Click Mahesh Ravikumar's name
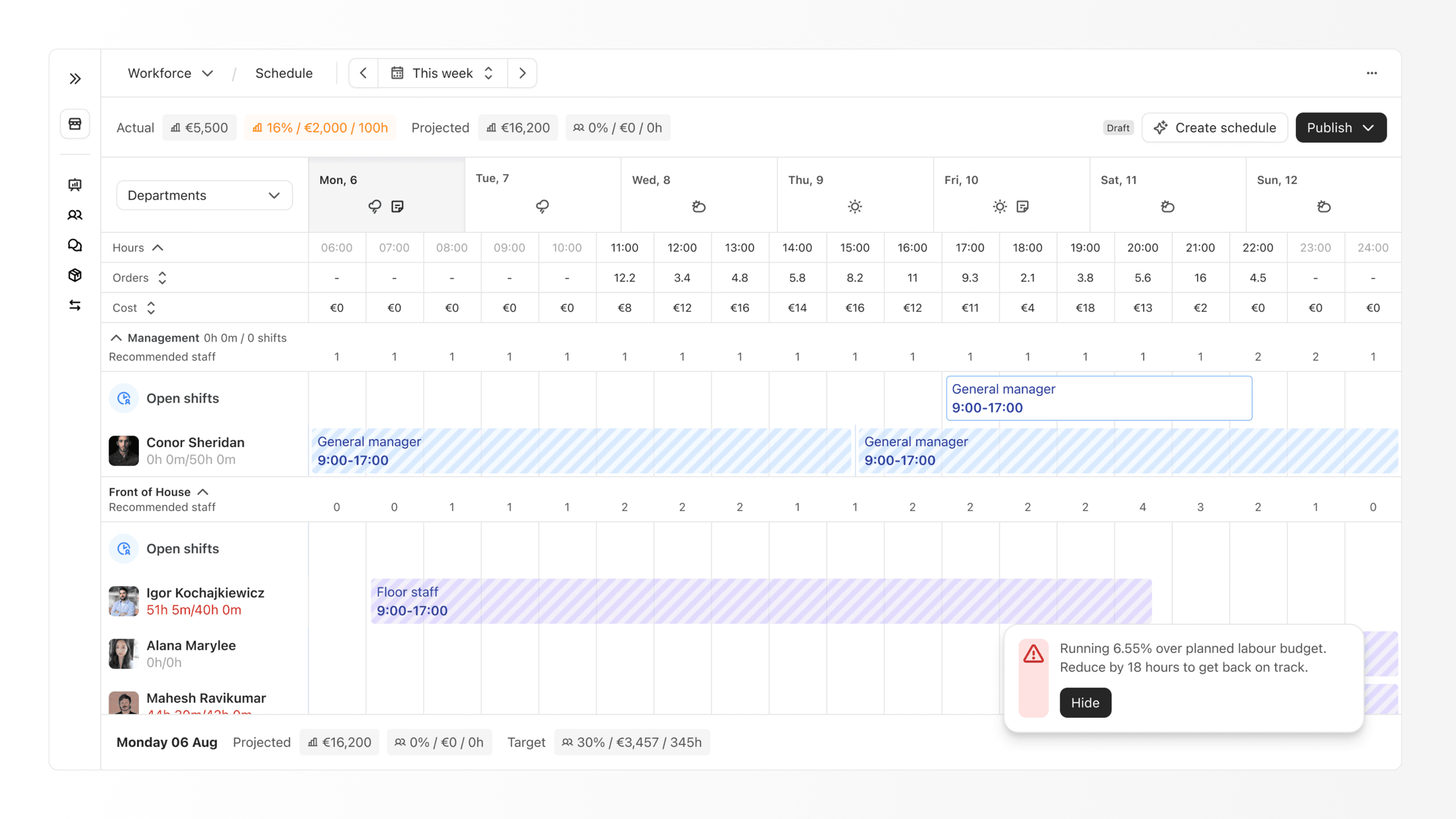 206,698
